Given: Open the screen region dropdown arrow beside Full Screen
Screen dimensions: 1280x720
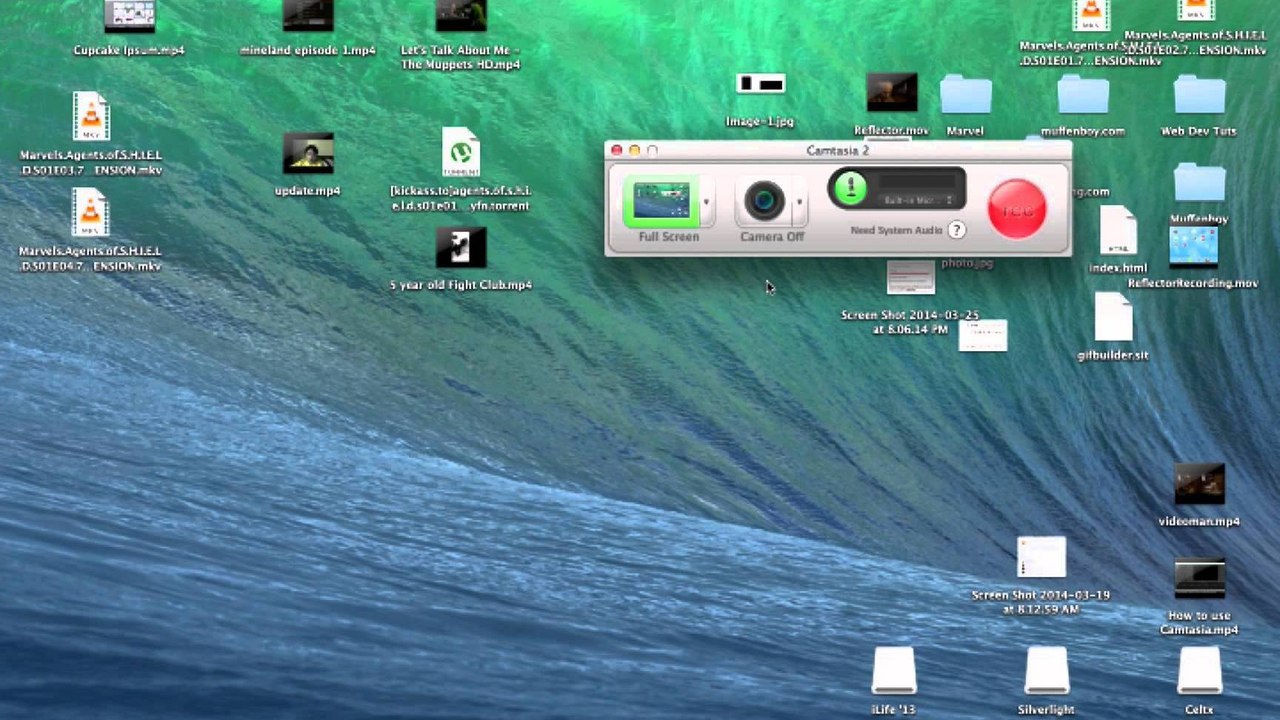Looking at the screenshot, I should pos(706,202).
